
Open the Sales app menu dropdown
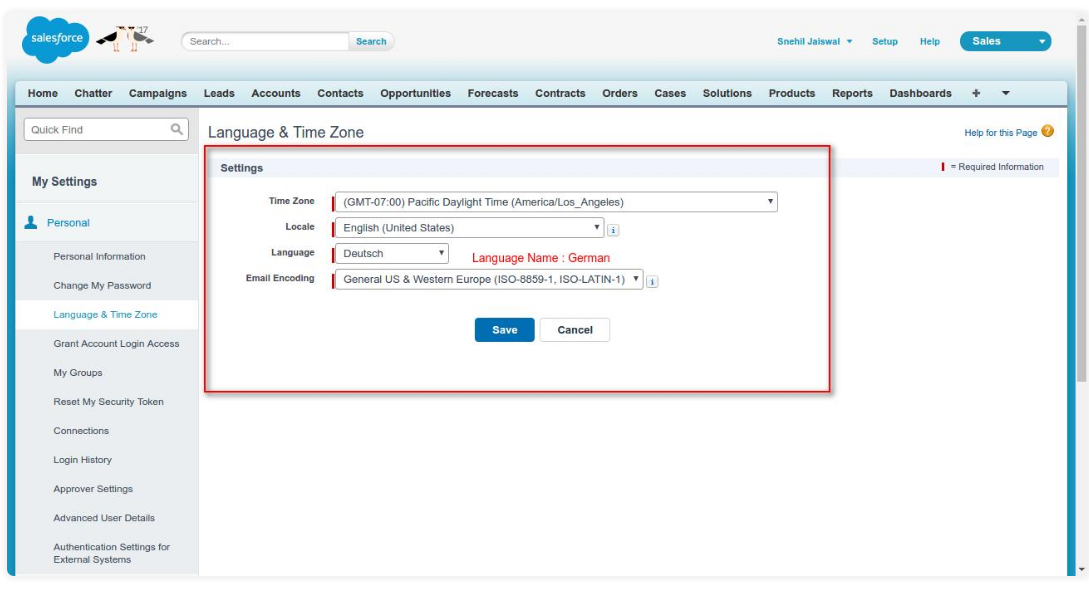pyautogui.click(x=1005, y=41)
